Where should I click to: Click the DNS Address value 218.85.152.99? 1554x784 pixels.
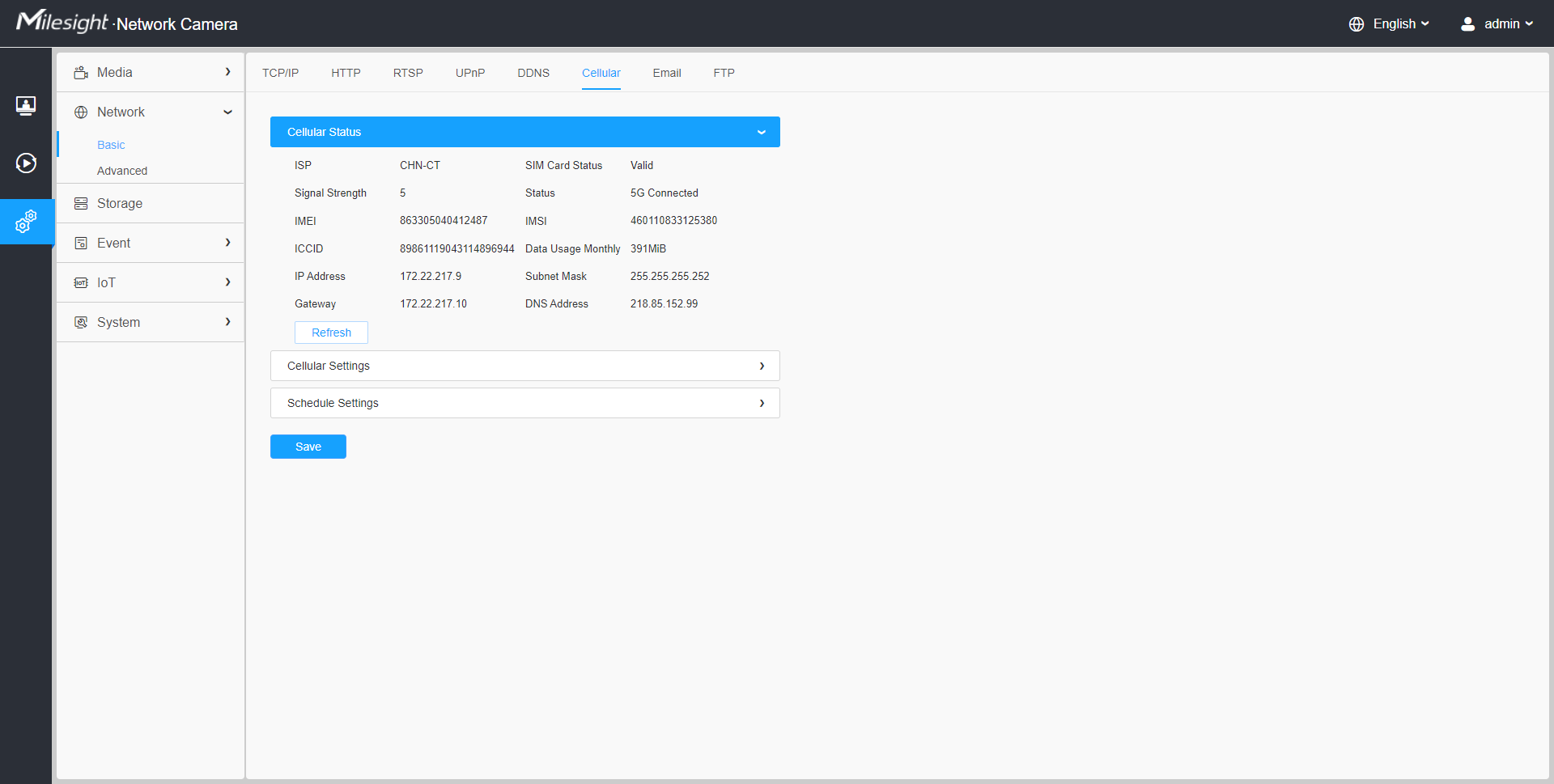tap(664, 303)
